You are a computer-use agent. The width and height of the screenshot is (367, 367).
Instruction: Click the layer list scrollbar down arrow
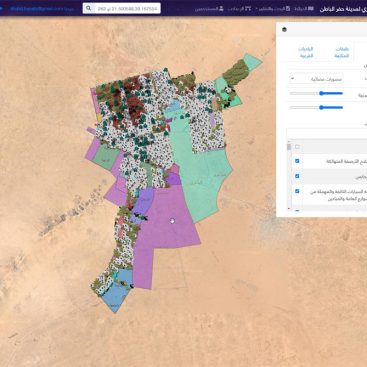point(289,208)
